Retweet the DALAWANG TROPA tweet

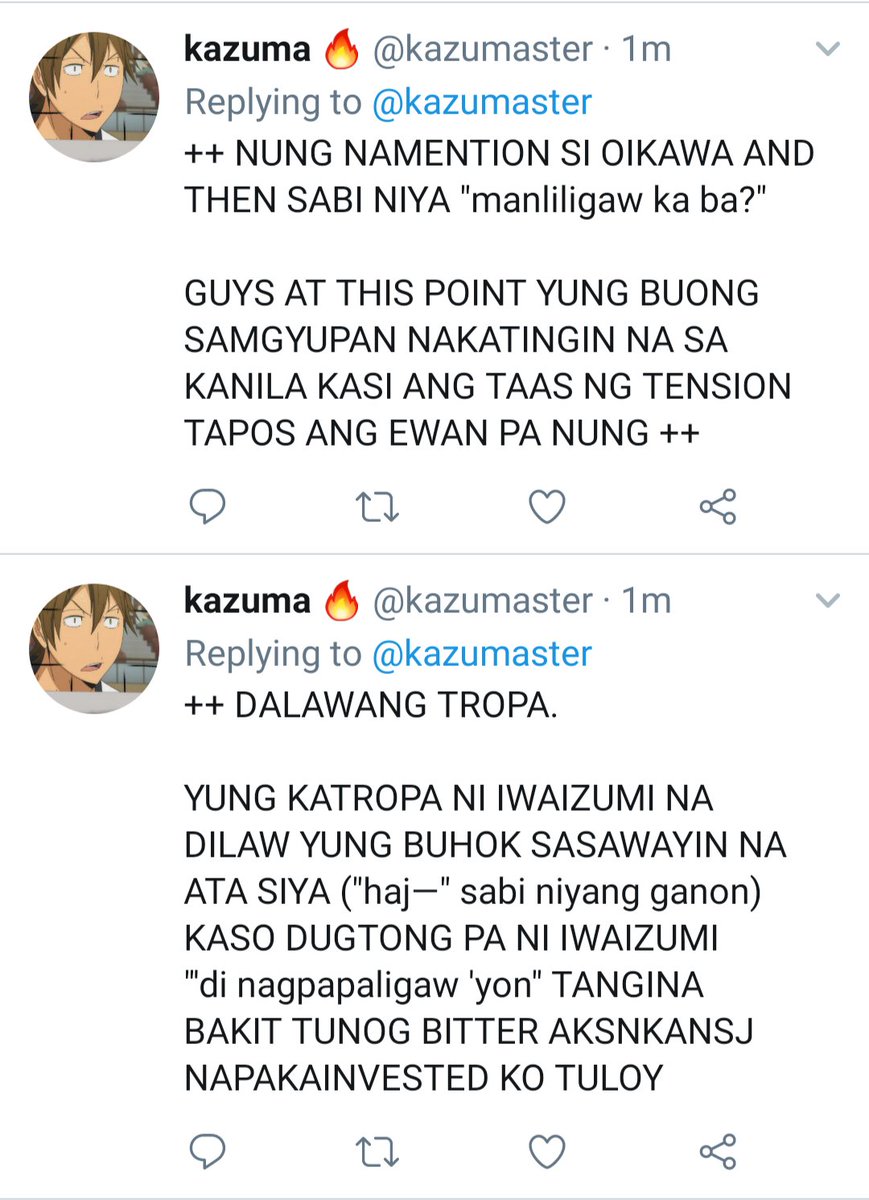(x=378, y=1152)
